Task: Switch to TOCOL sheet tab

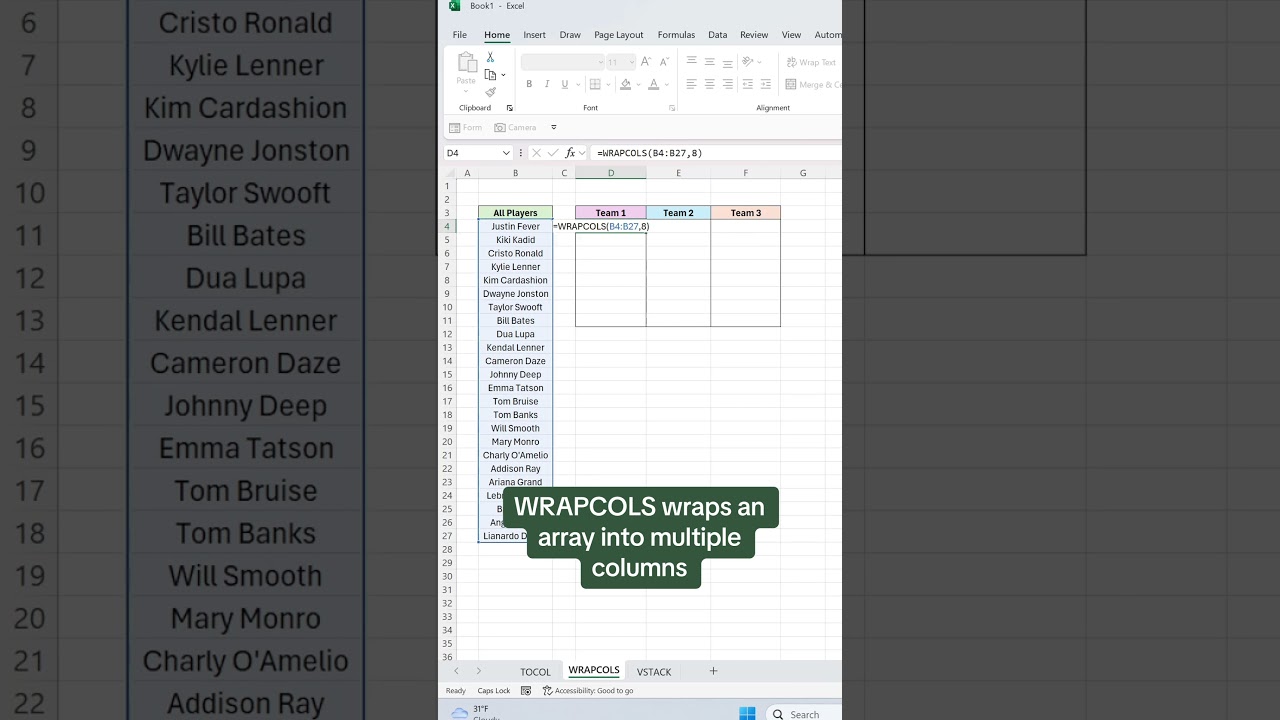Action: point(535,672)
